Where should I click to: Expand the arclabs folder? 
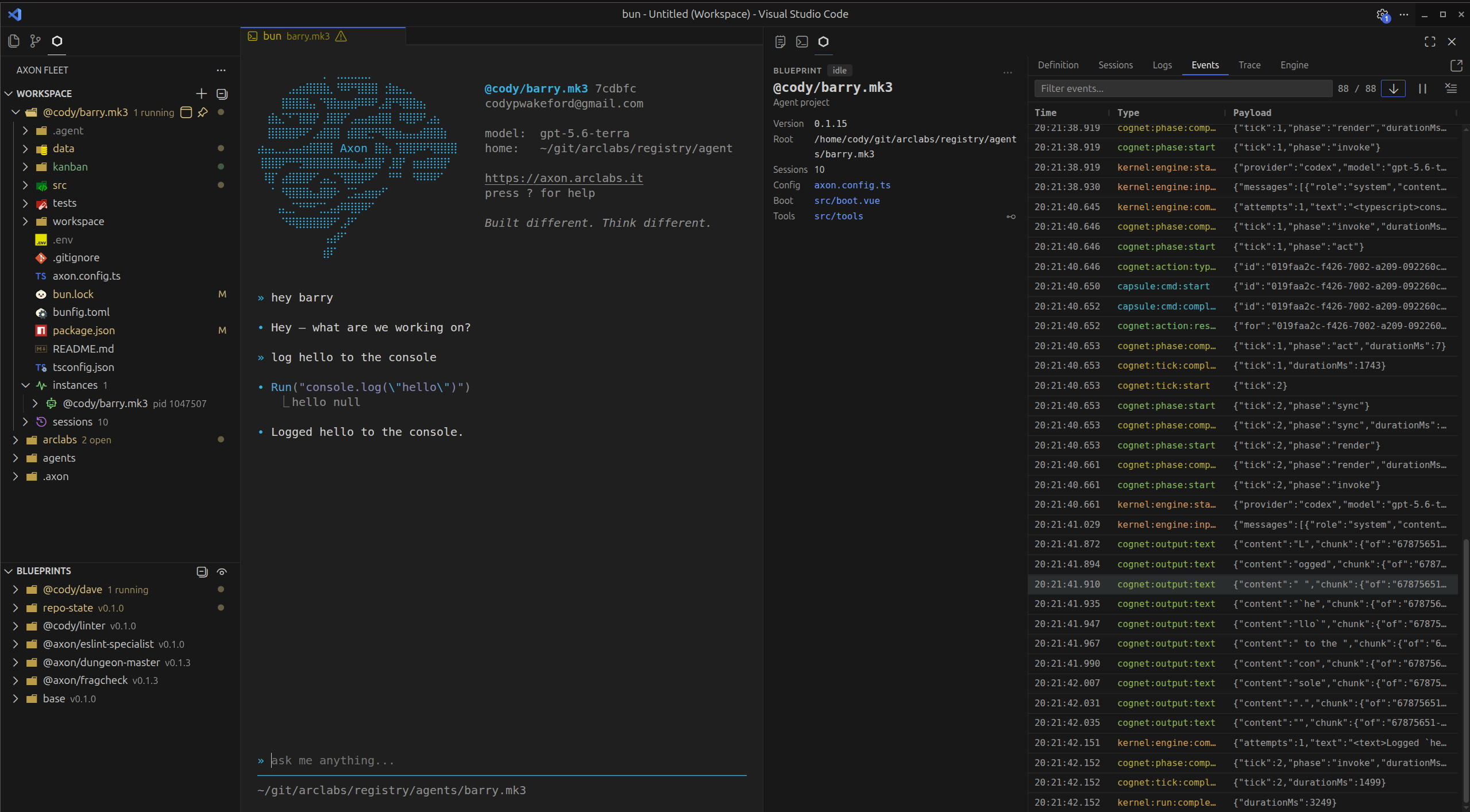[x=16, y=439]
